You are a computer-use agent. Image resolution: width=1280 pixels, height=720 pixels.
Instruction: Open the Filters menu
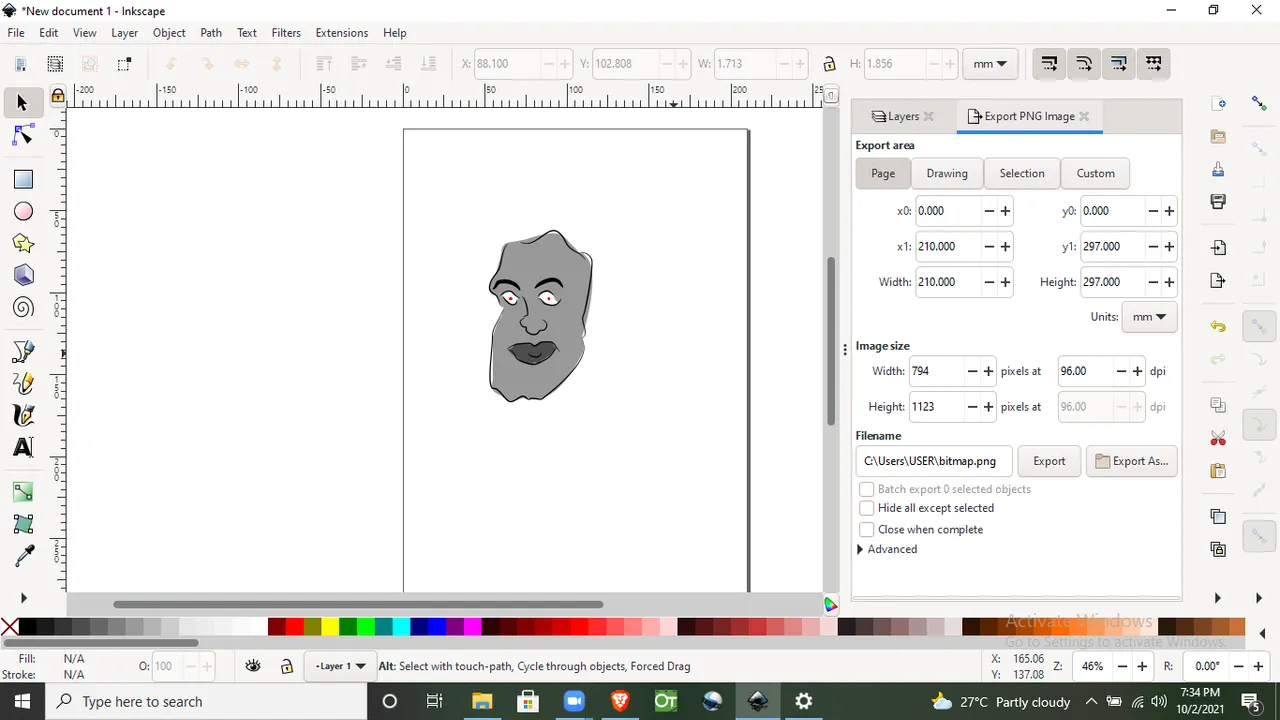click(286, 33)
